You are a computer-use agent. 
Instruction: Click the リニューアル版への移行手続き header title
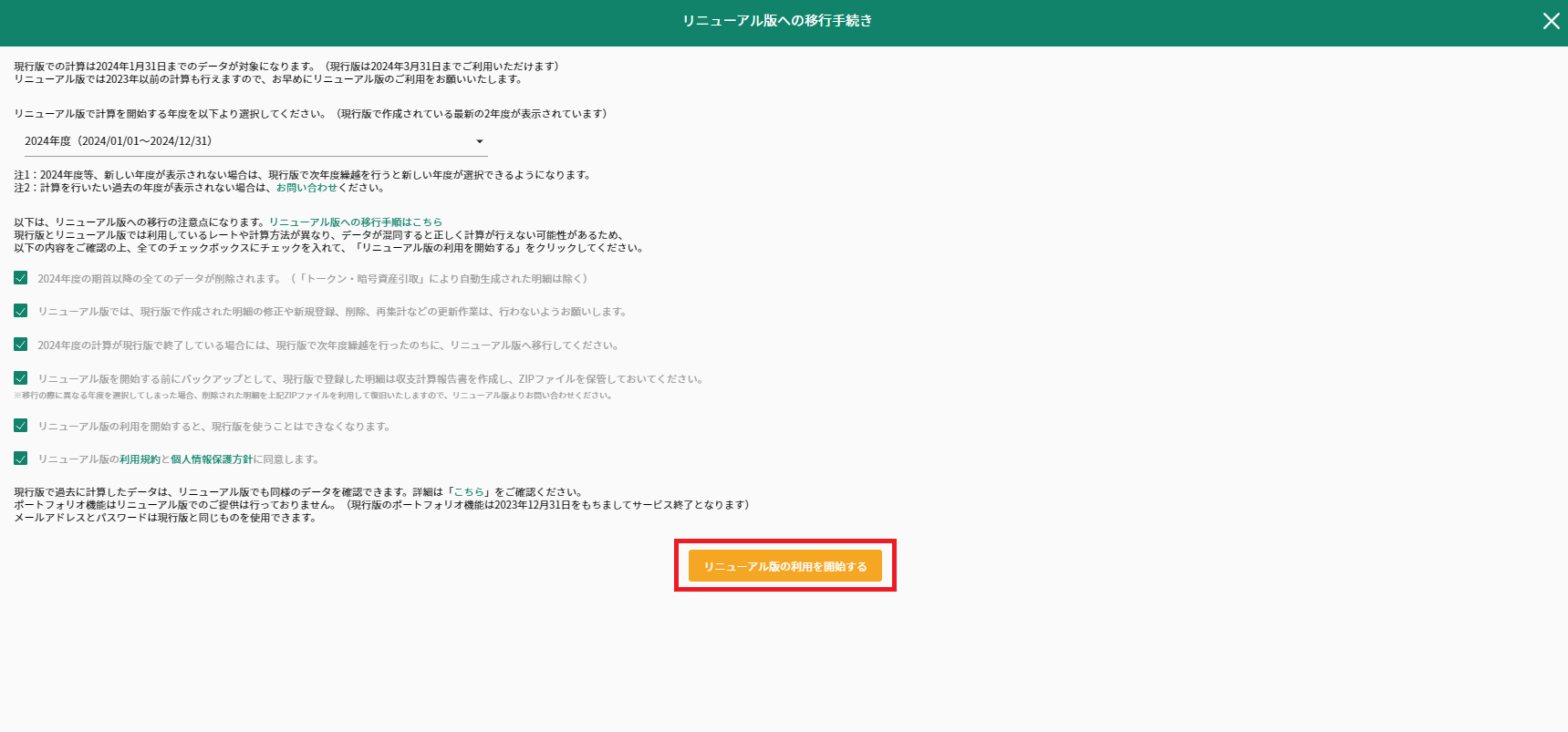(x=778, y=21)
